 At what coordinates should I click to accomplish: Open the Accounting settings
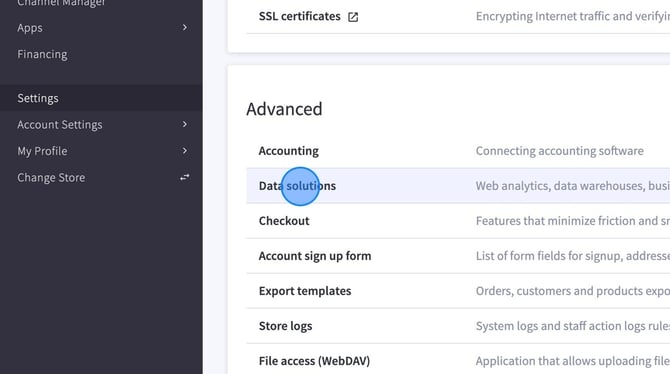(x=288, y=151)
